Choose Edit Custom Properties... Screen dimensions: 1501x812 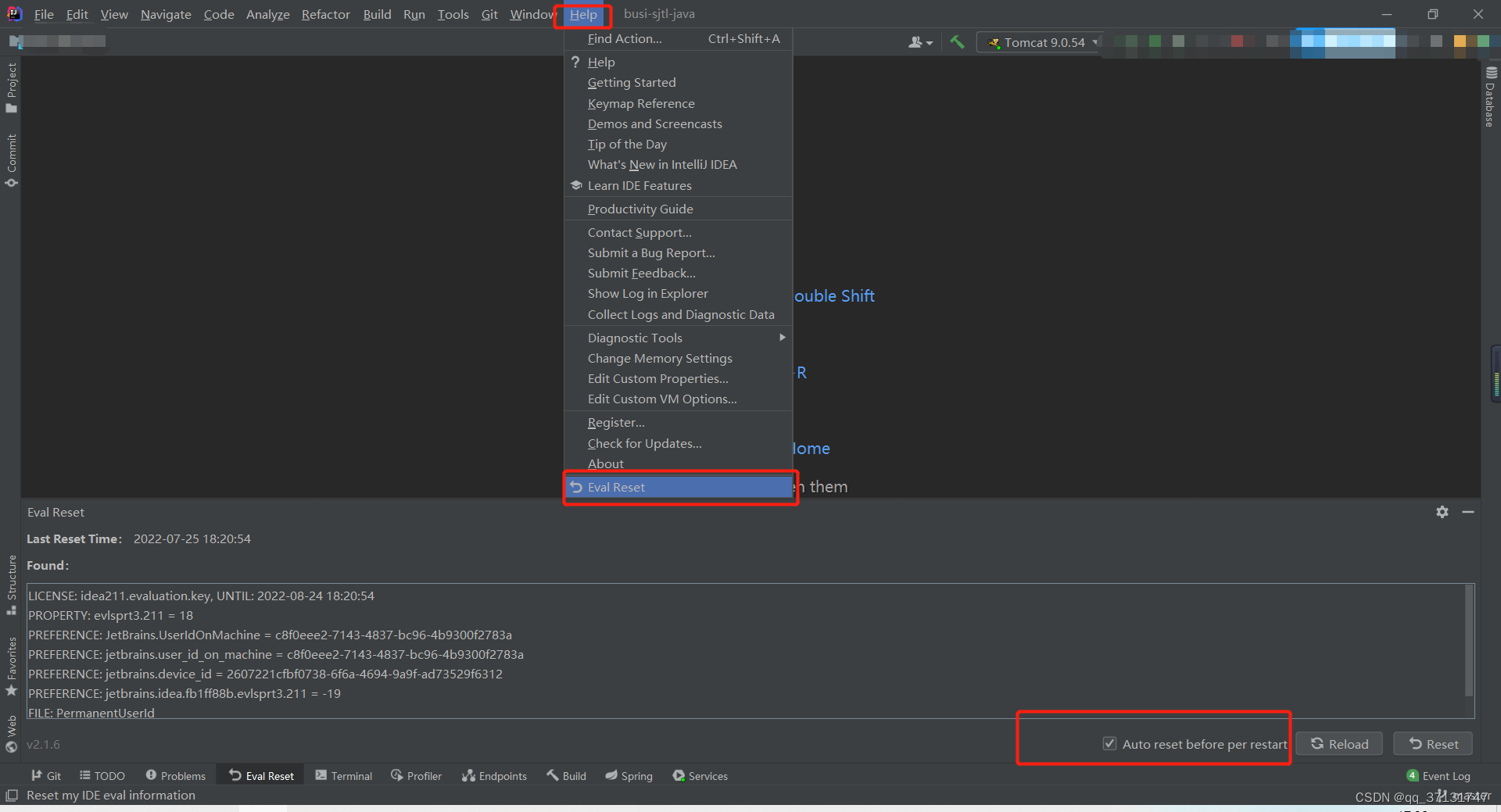point(679,378)
